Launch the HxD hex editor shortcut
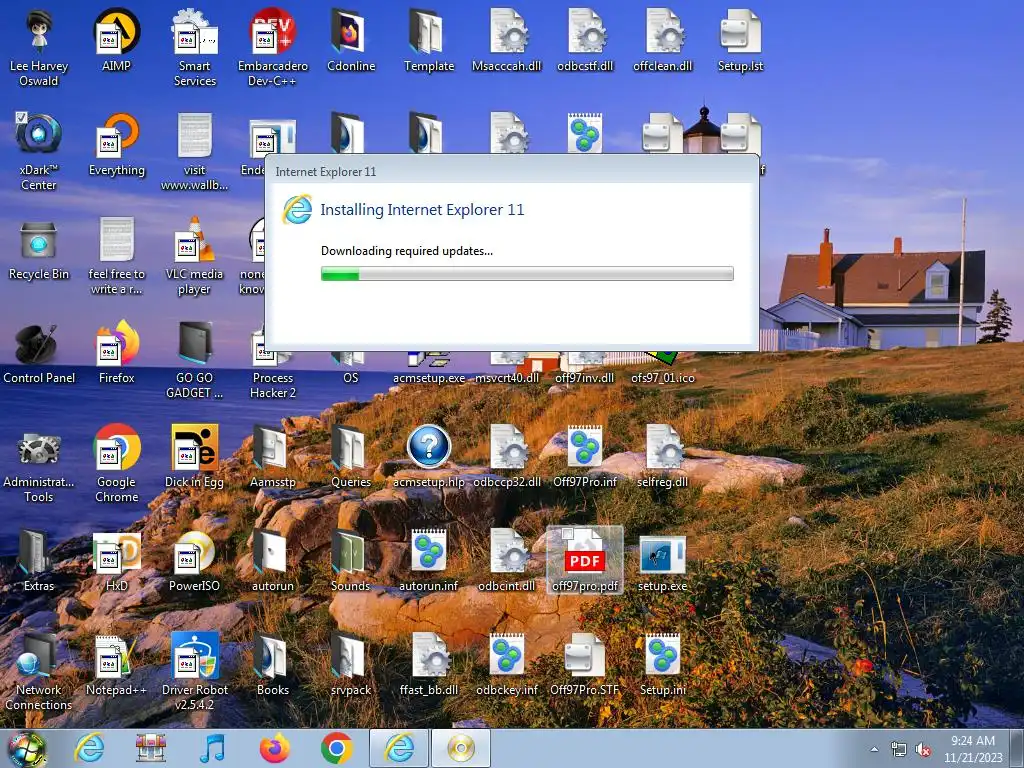The image size is (1024, 768). [116, 561]
